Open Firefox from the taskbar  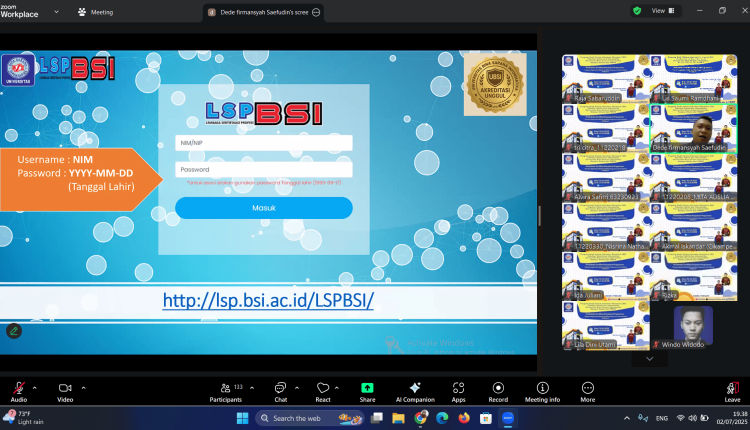(x=464, y=419)
